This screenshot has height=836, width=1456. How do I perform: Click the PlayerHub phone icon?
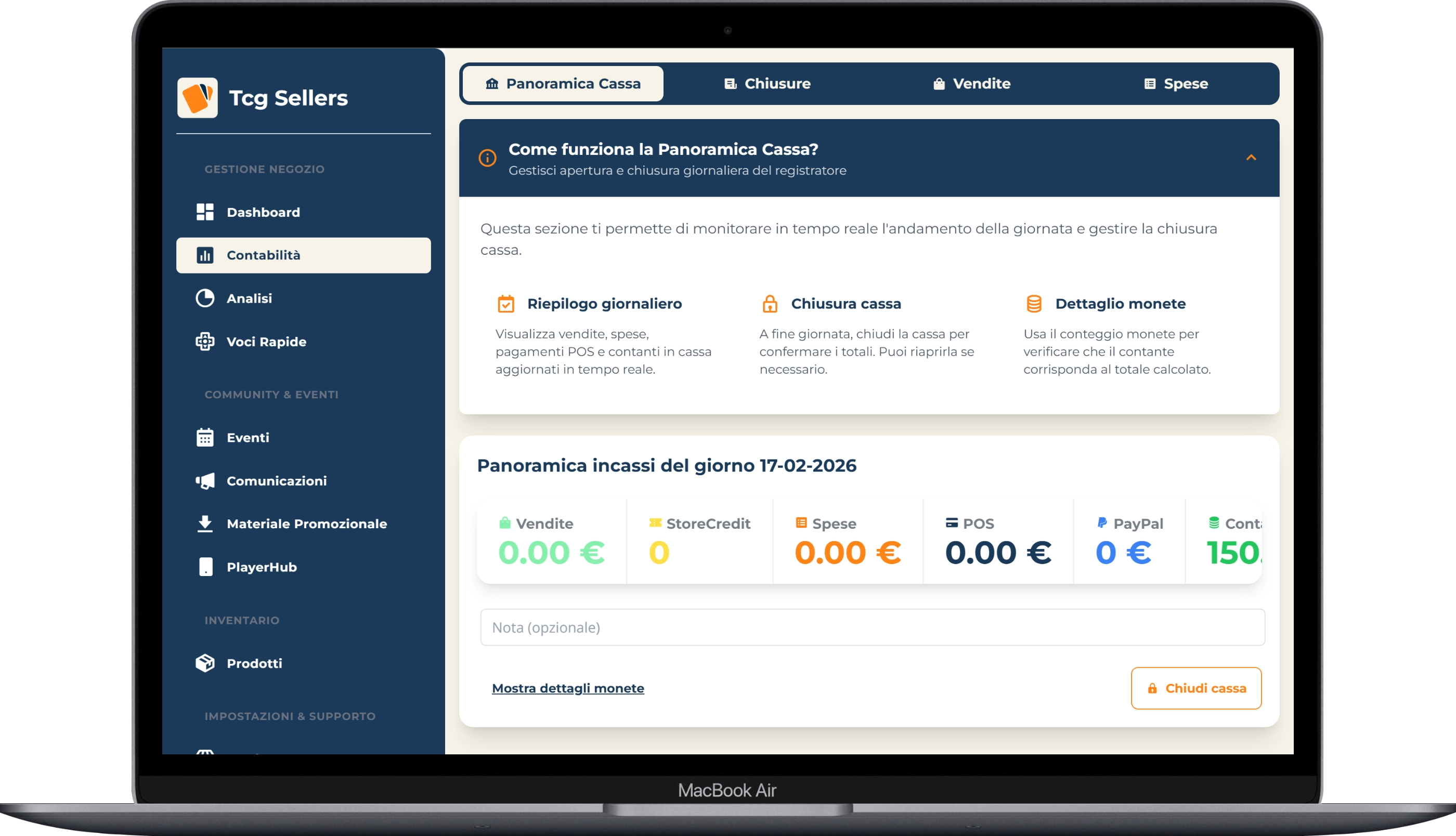click(x=205, y=567)
